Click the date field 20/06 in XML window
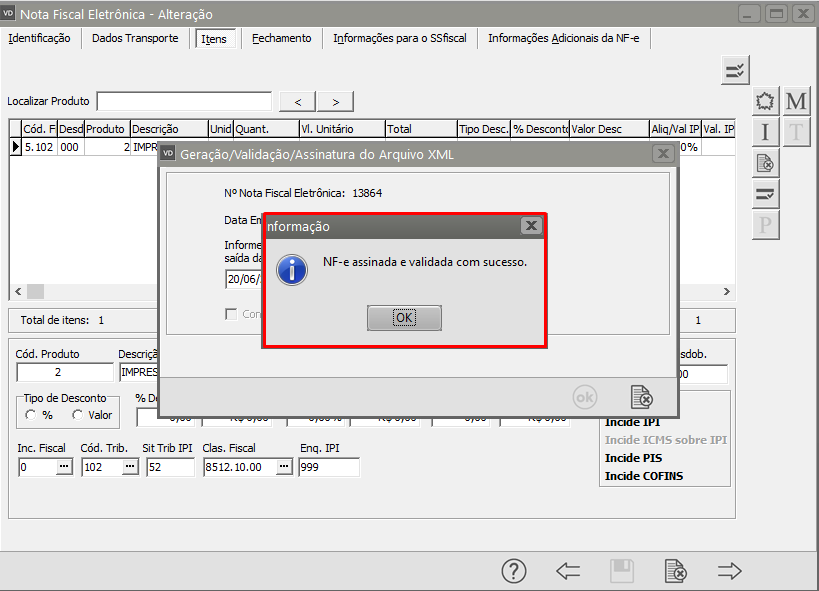Image resolution: width=819 pixels, height=591 pixels. click(x=244, y=279)
